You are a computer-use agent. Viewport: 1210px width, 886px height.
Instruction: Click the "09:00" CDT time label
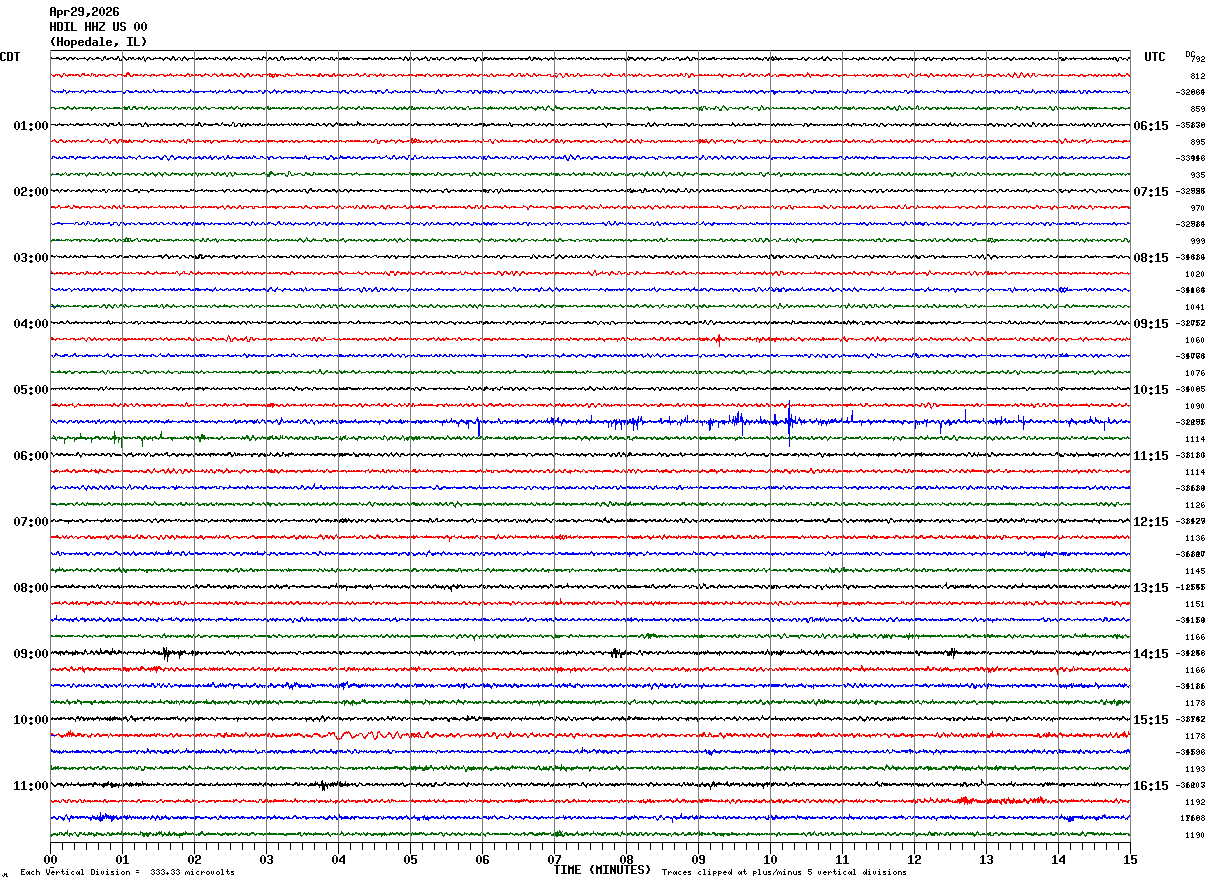[31, 654]
